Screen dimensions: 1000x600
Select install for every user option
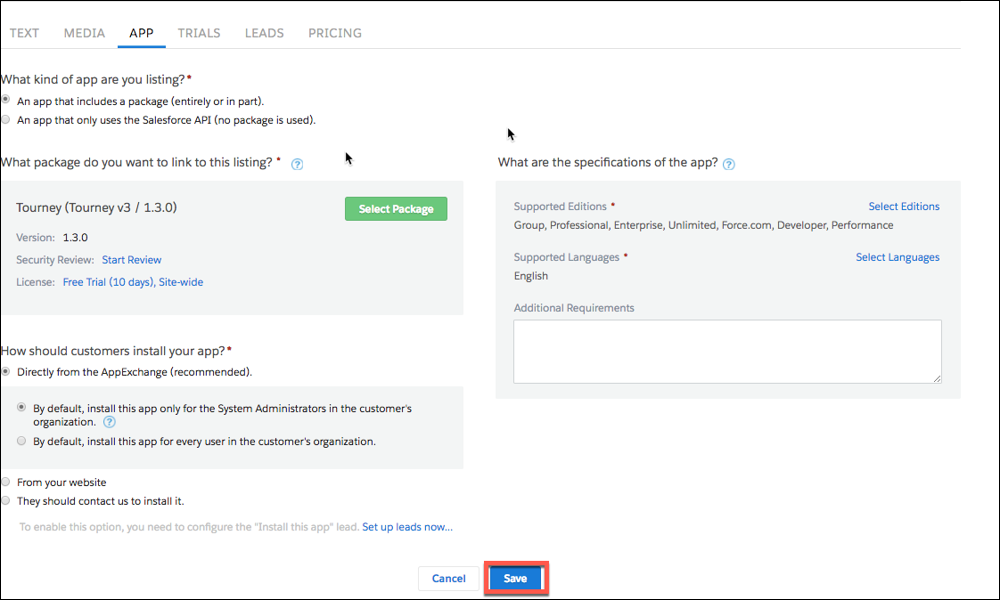tap(22, 441)
